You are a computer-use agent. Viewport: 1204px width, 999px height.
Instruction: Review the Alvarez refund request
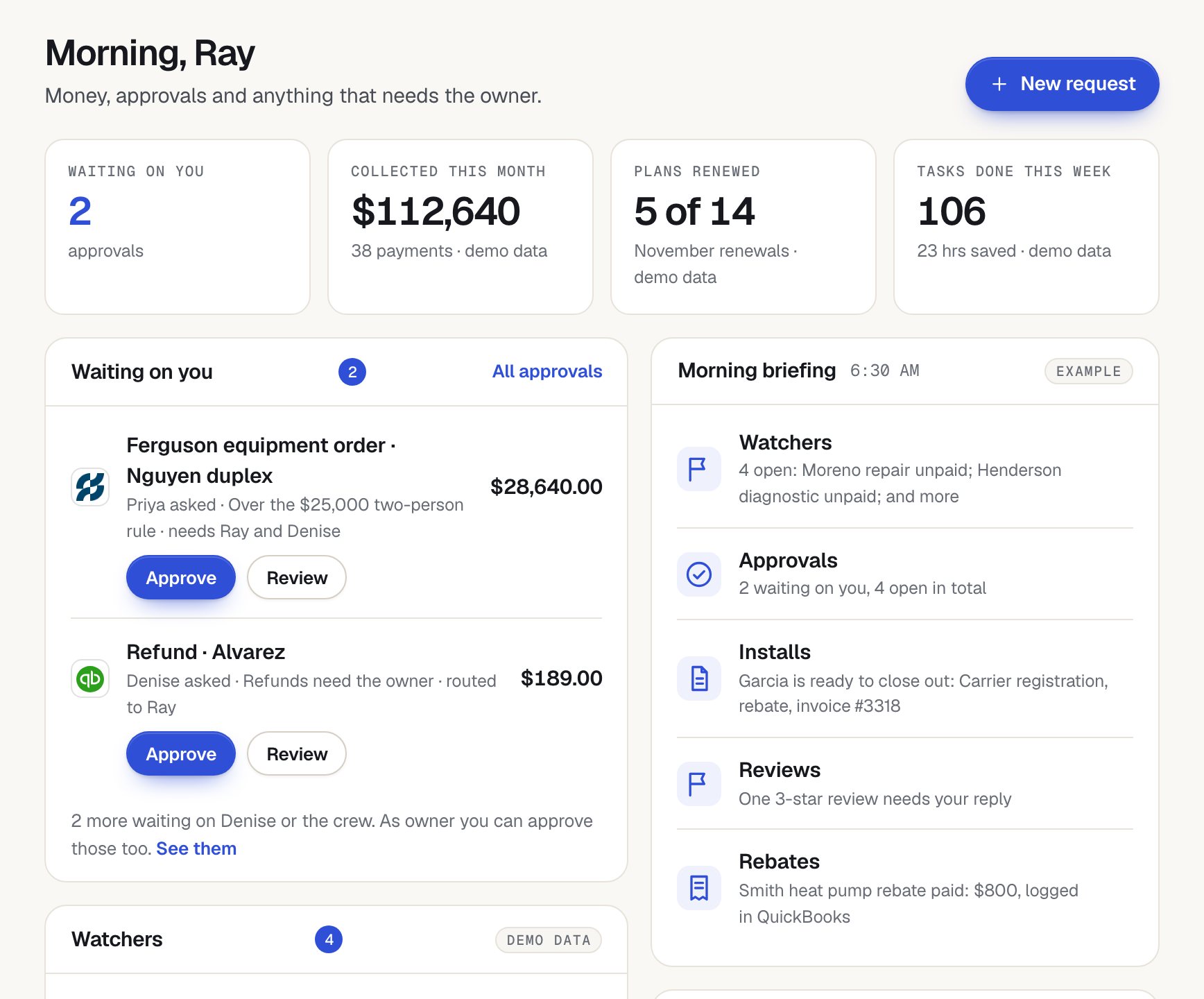(297, 753)
